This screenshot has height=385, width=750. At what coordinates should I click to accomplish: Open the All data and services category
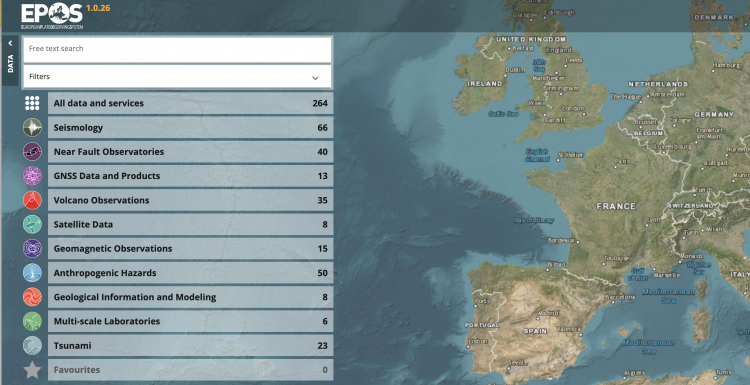[190, 103]
